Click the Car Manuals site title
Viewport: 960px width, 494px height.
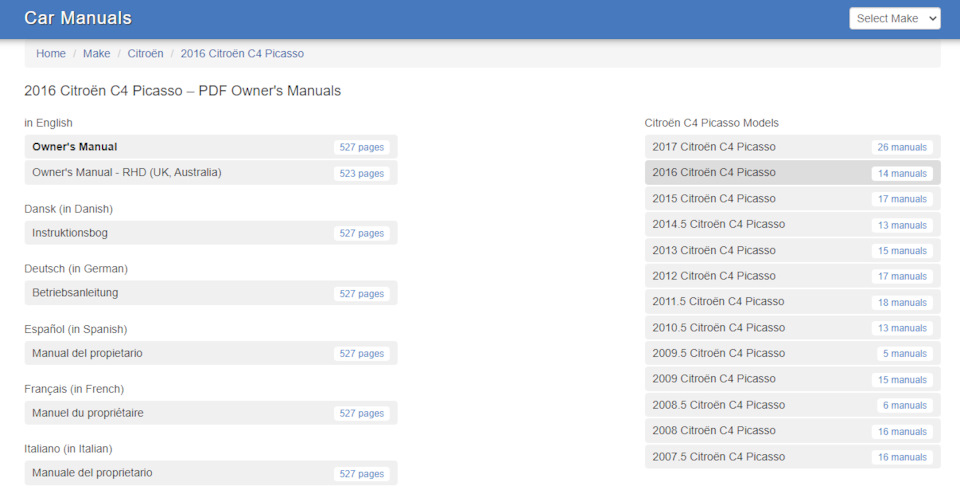[x=78, y=18]
